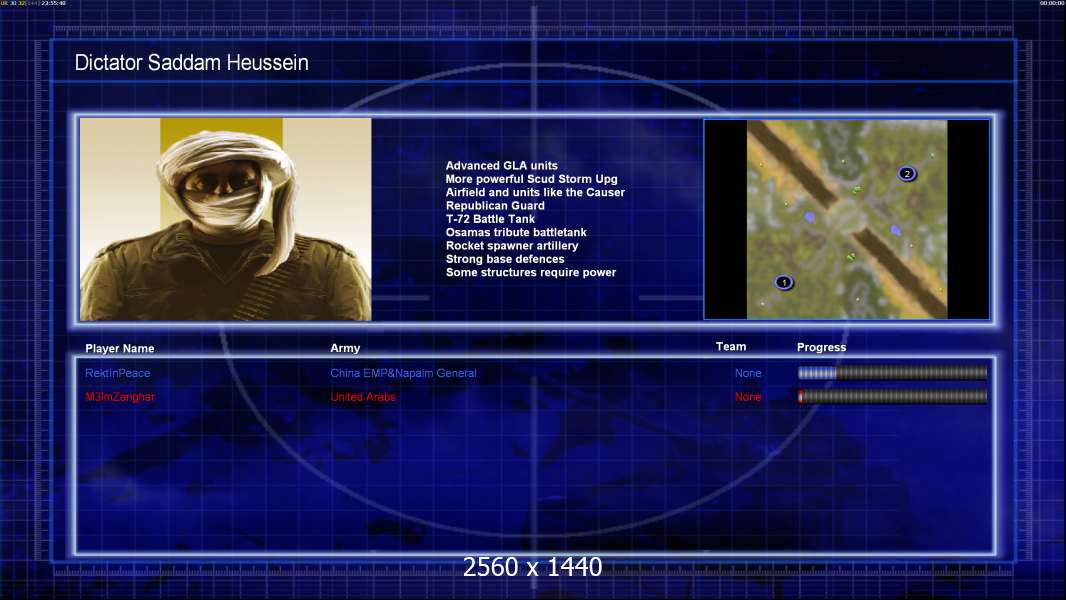Select player name RektInPeace
Image resolution: width=1066 pixels, height=600 pixels.
(x=118, y=373)
